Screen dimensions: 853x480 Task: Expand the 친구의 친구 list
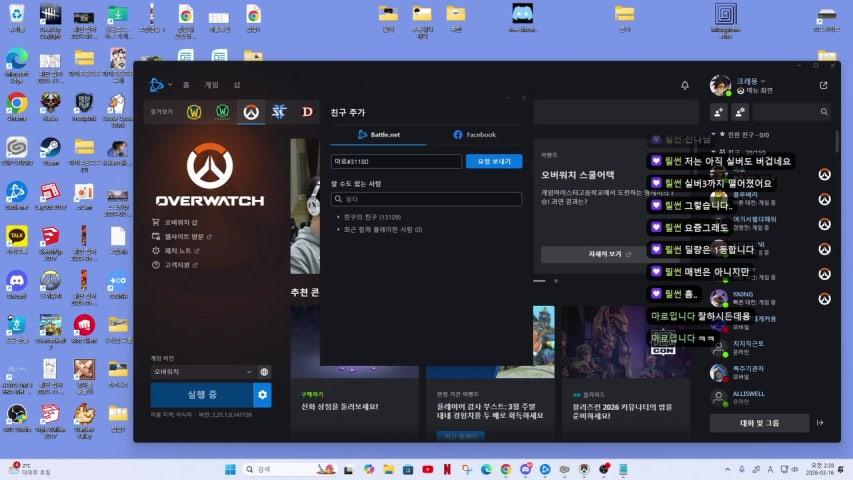370,217
